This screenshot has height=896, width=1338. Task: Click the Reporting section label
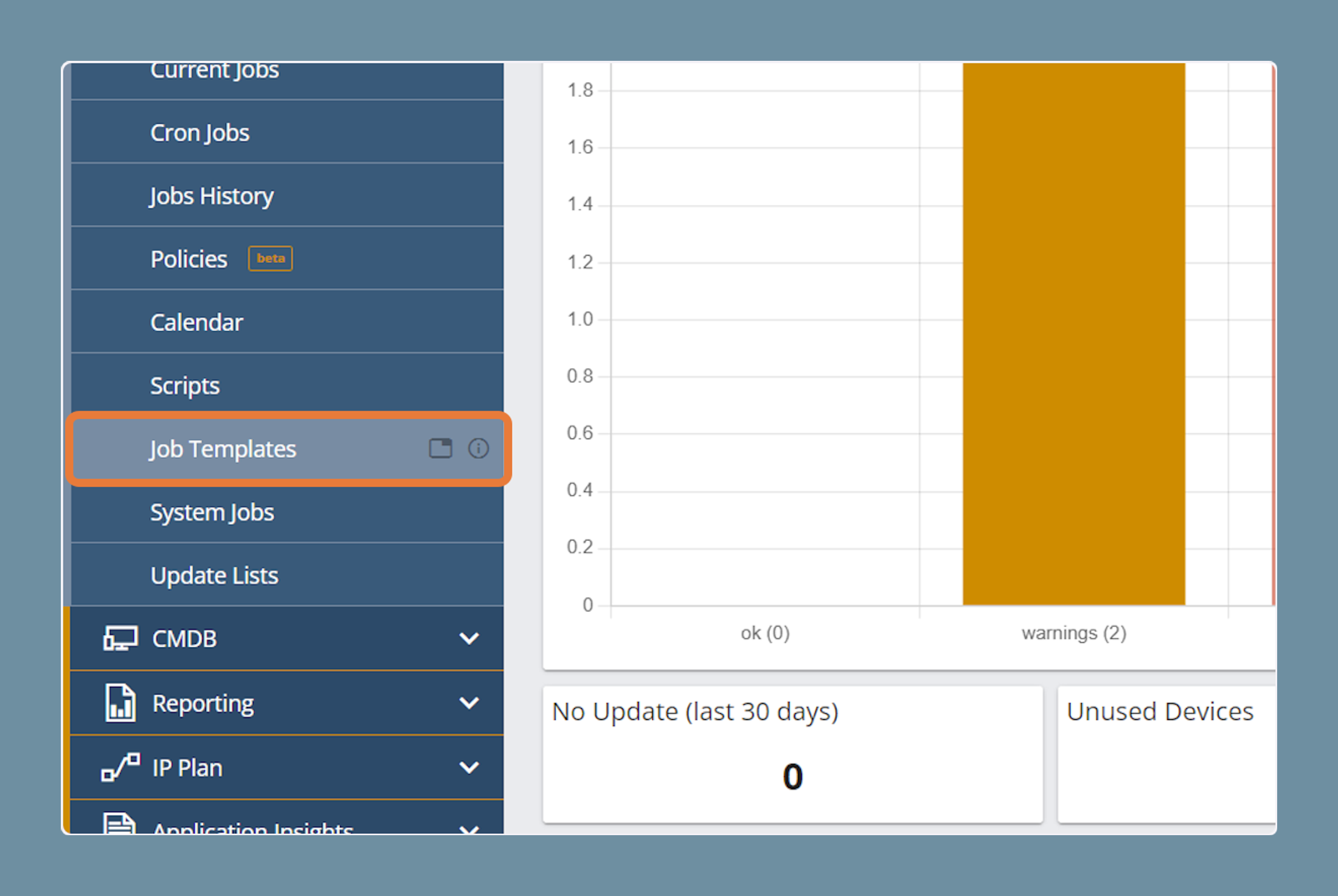coord(203,704)
